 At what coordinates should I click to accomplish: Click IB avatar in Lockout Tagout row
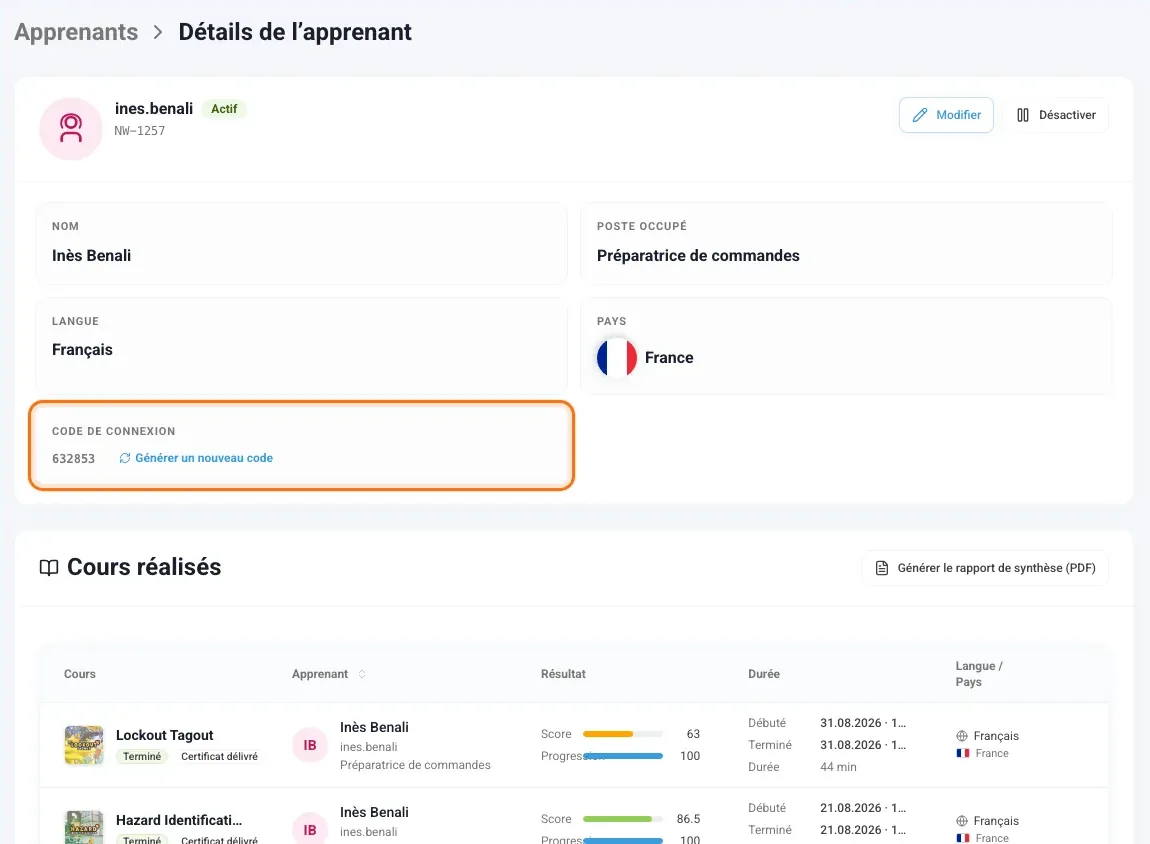click(x=310, y=745)
